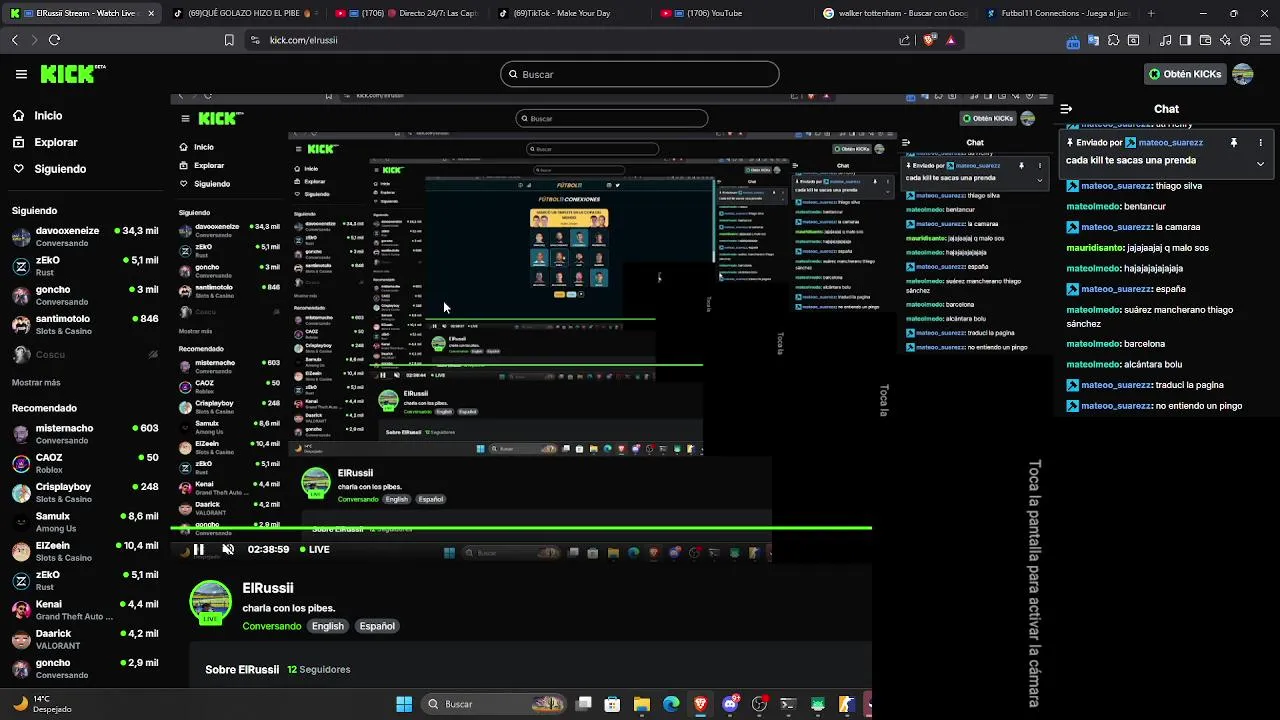Open the user profile avatar menu
The image size is (1280, 720).
point(1243,74)
